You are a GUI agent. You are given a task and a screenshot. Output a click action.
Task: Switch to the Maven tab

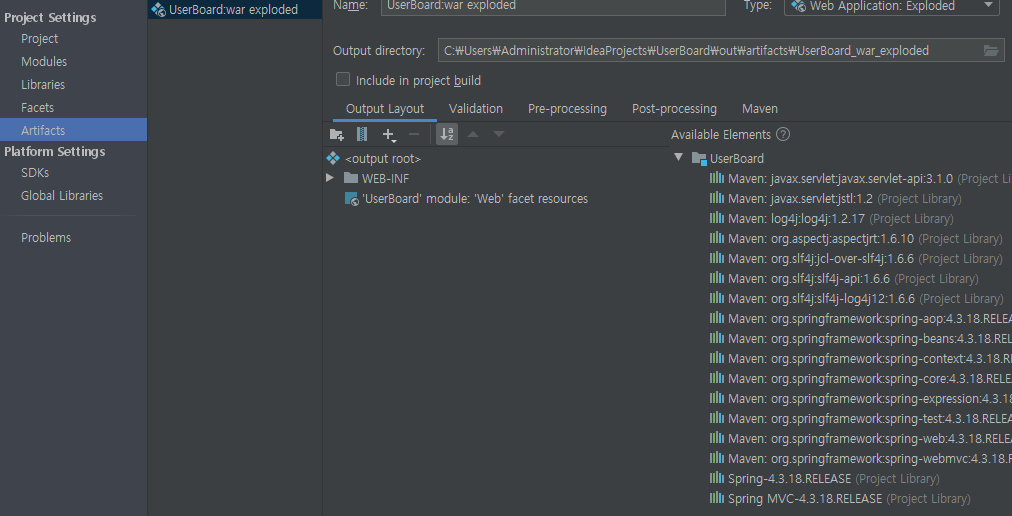pyautogui.click(x=760, y=108)
